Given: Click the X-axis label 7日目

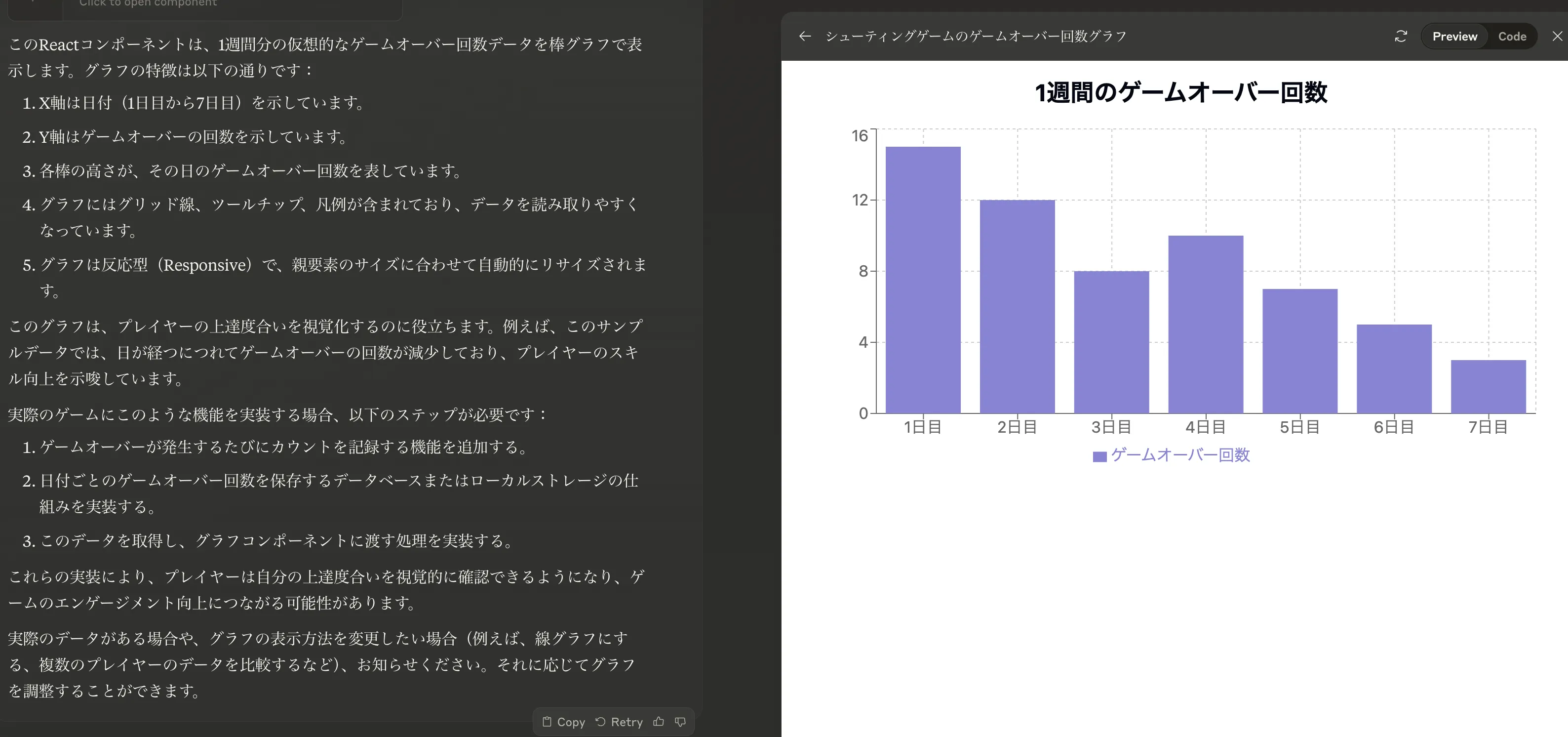Looking at the screenshot, I should coord(1488,427).
